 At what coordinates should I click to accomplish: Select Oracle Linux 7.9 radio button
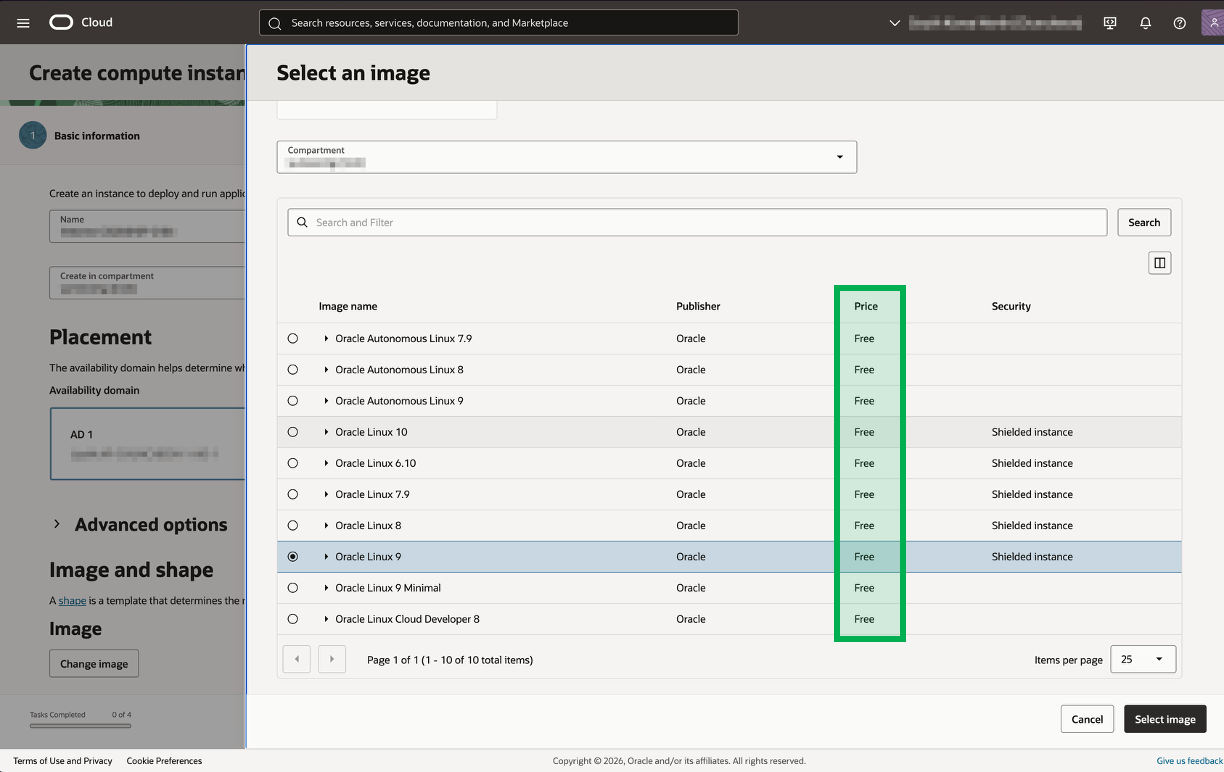(x=293, y=494)
